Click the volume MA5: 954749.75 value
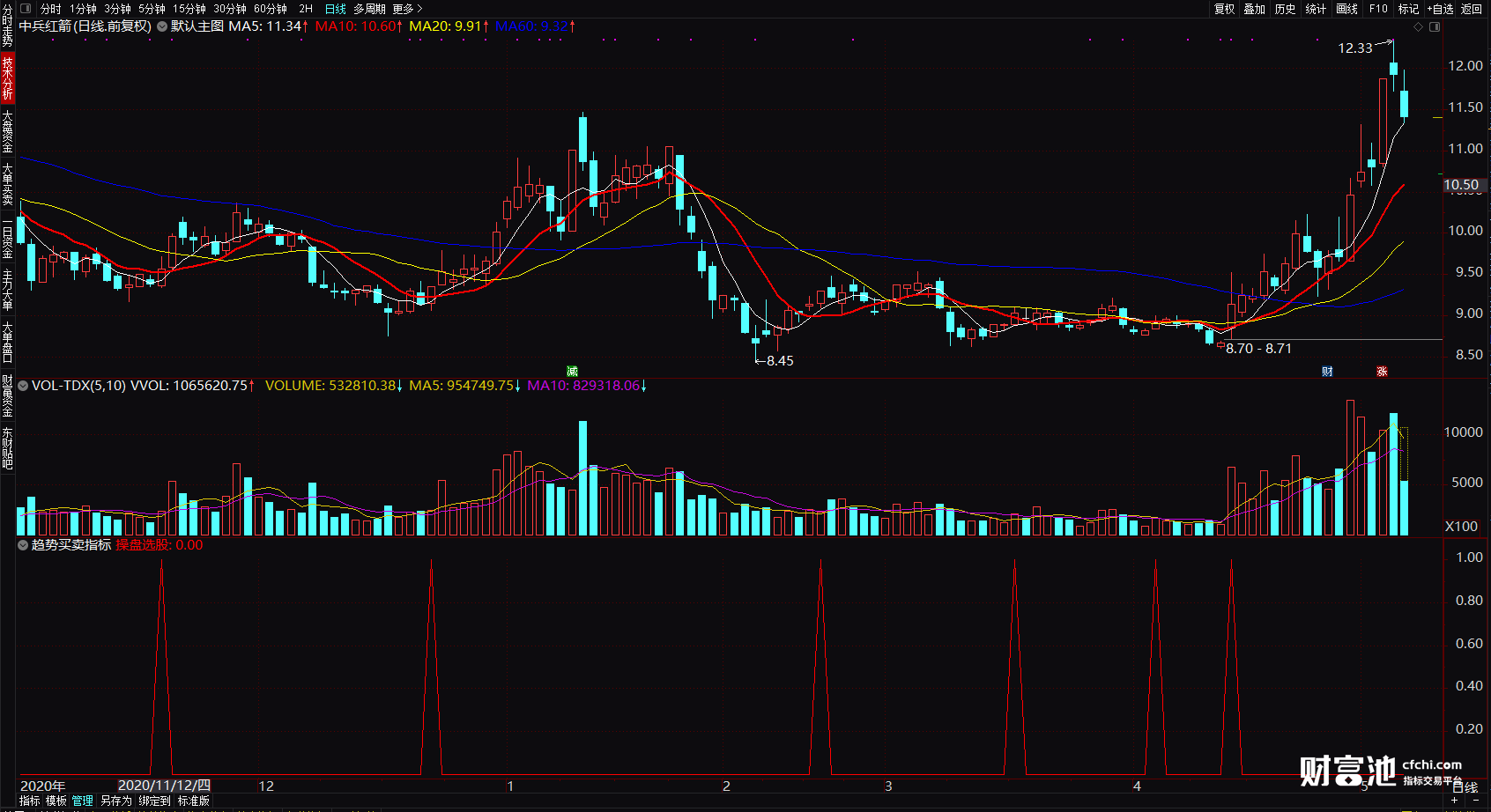 tap(465, 386)
